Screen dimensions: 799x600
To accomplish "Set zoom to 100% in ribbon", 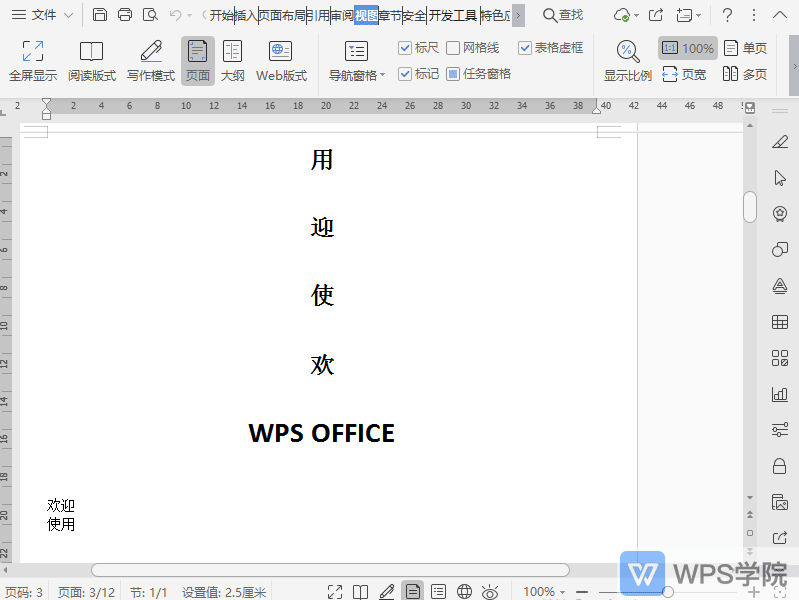I will click(687, 48).
